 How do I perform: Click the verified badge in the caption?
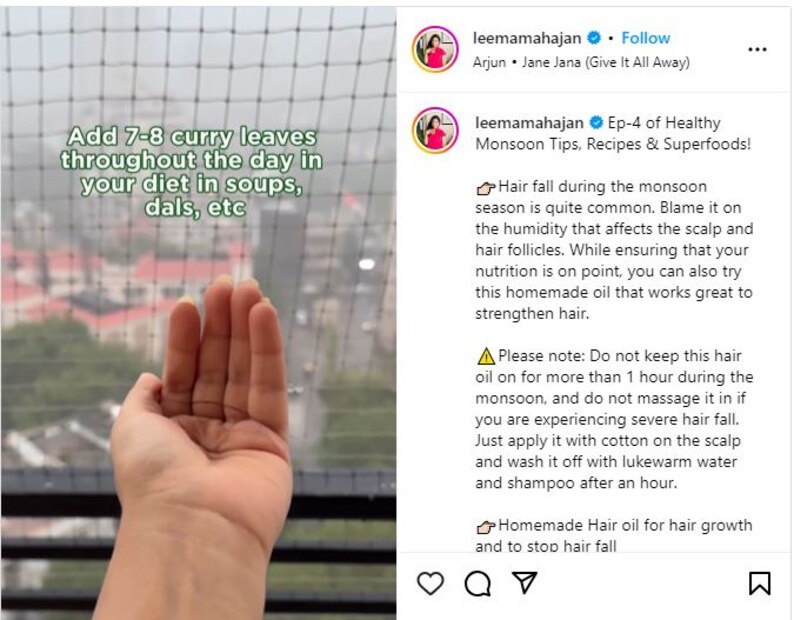597,123
